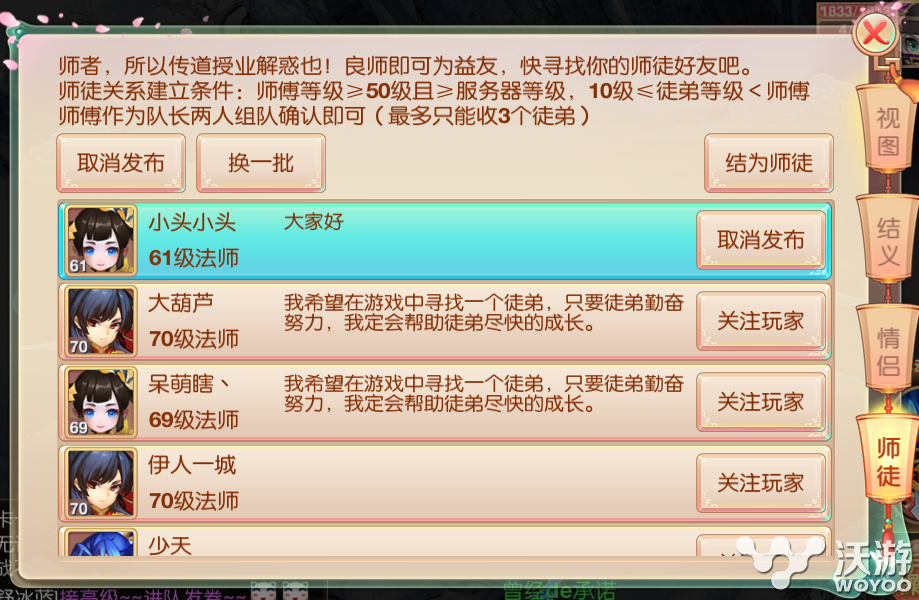Select the 师徒 lantern tab
Image resolution: width=919 pixels, height=600 pixels.
click(x=887, y=460)
